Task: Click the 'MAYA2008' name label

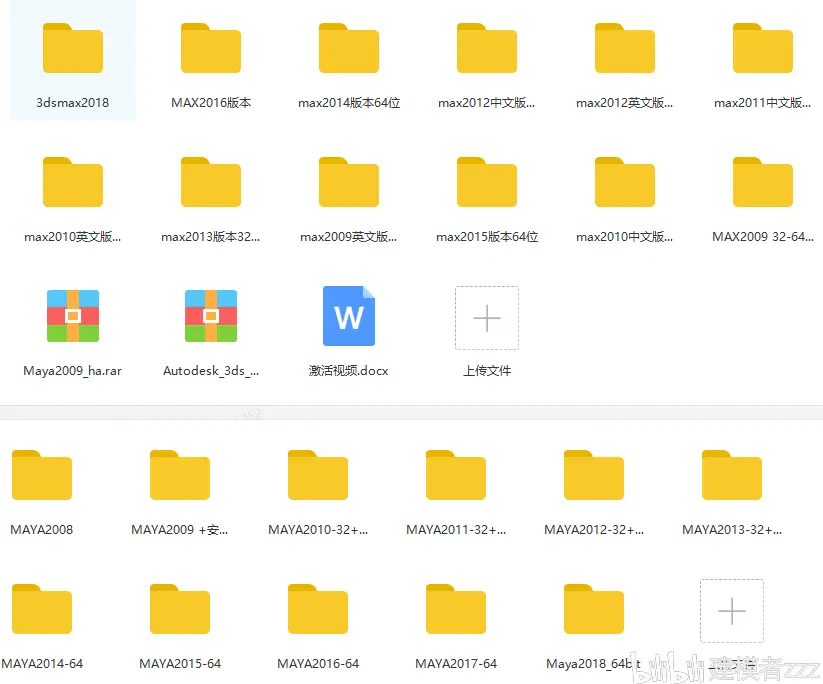Action: (41, 530)
